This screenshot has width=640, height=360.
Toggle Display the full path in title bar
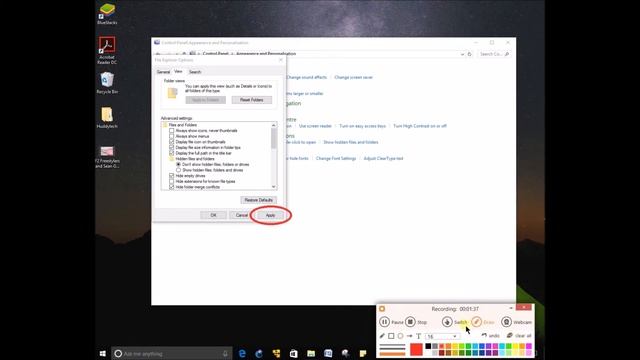pyautogui.click(x=171, y=153)
